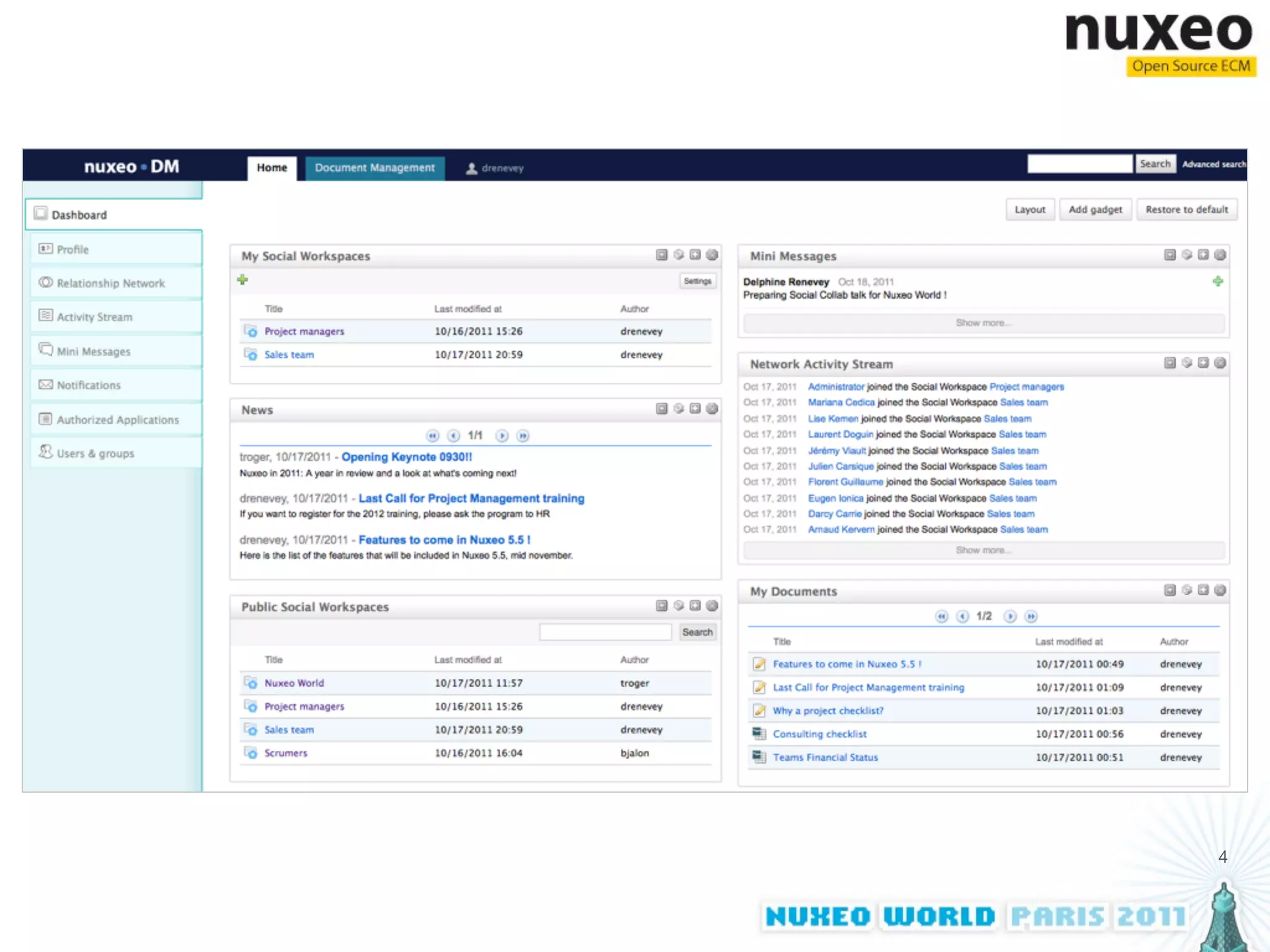Viewport: 1270px width, 952px height.
Task: Click the Public Social Workspaces search field
Action: [x=605, y=632]
